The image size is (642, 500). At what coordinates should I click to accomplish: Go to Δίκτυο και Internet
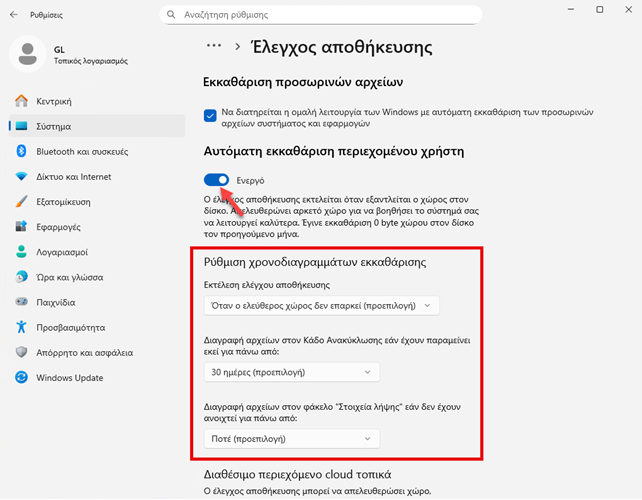pos(97,176)
